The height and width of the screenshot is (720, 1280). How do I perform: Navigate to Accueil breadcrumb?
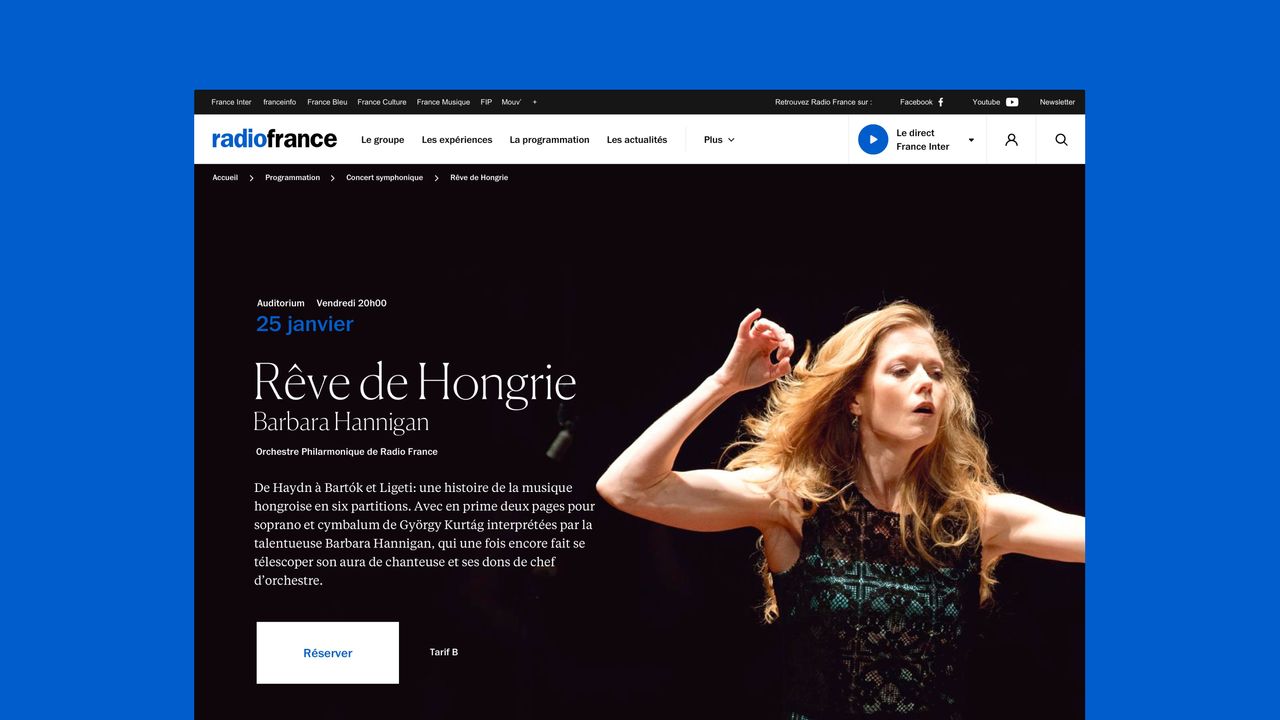pyautogui.click(x=225, y=178)
